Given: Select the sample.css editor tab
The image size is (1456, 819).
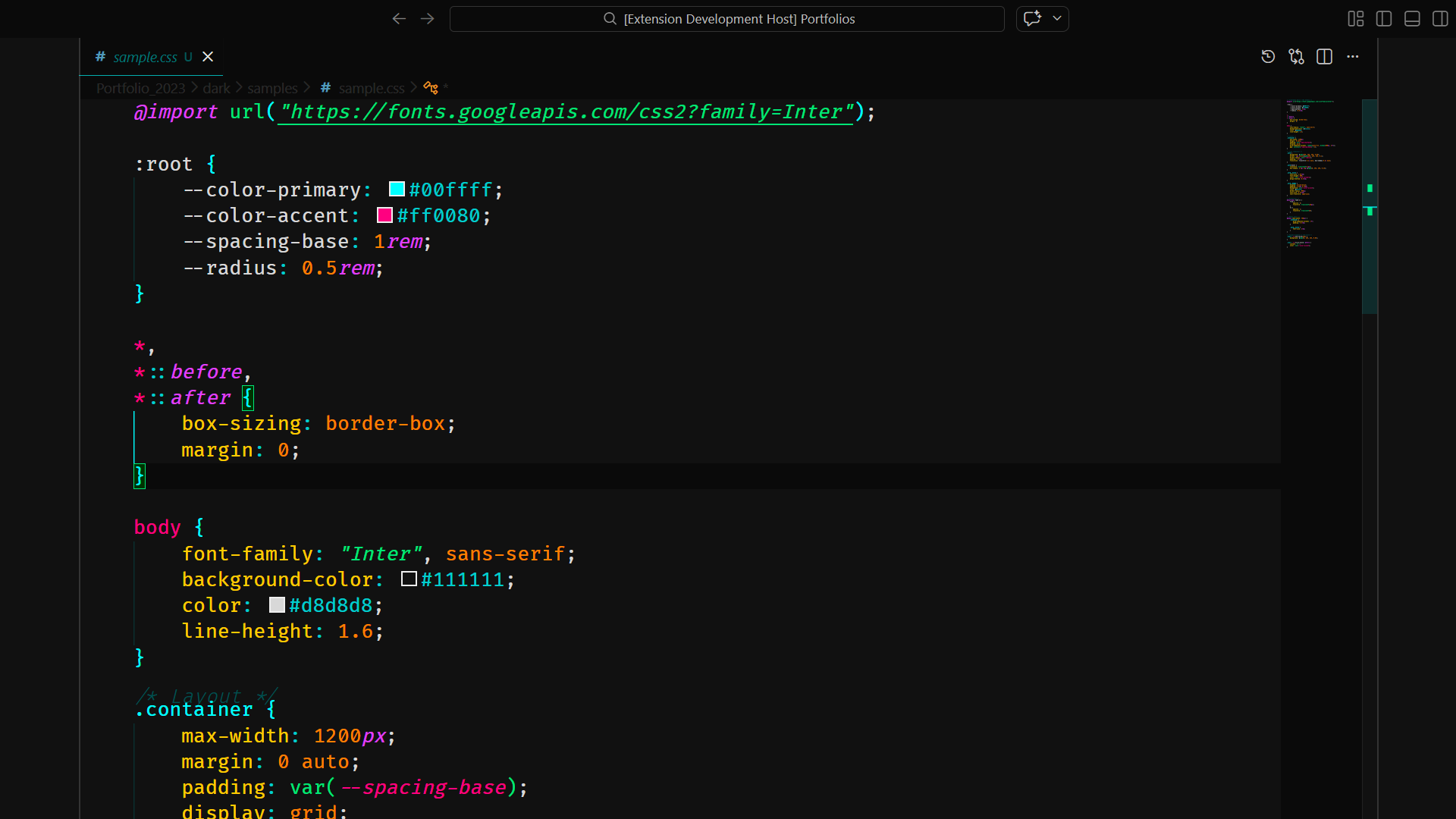Looking at the screenshot, I should coord(144,56).
